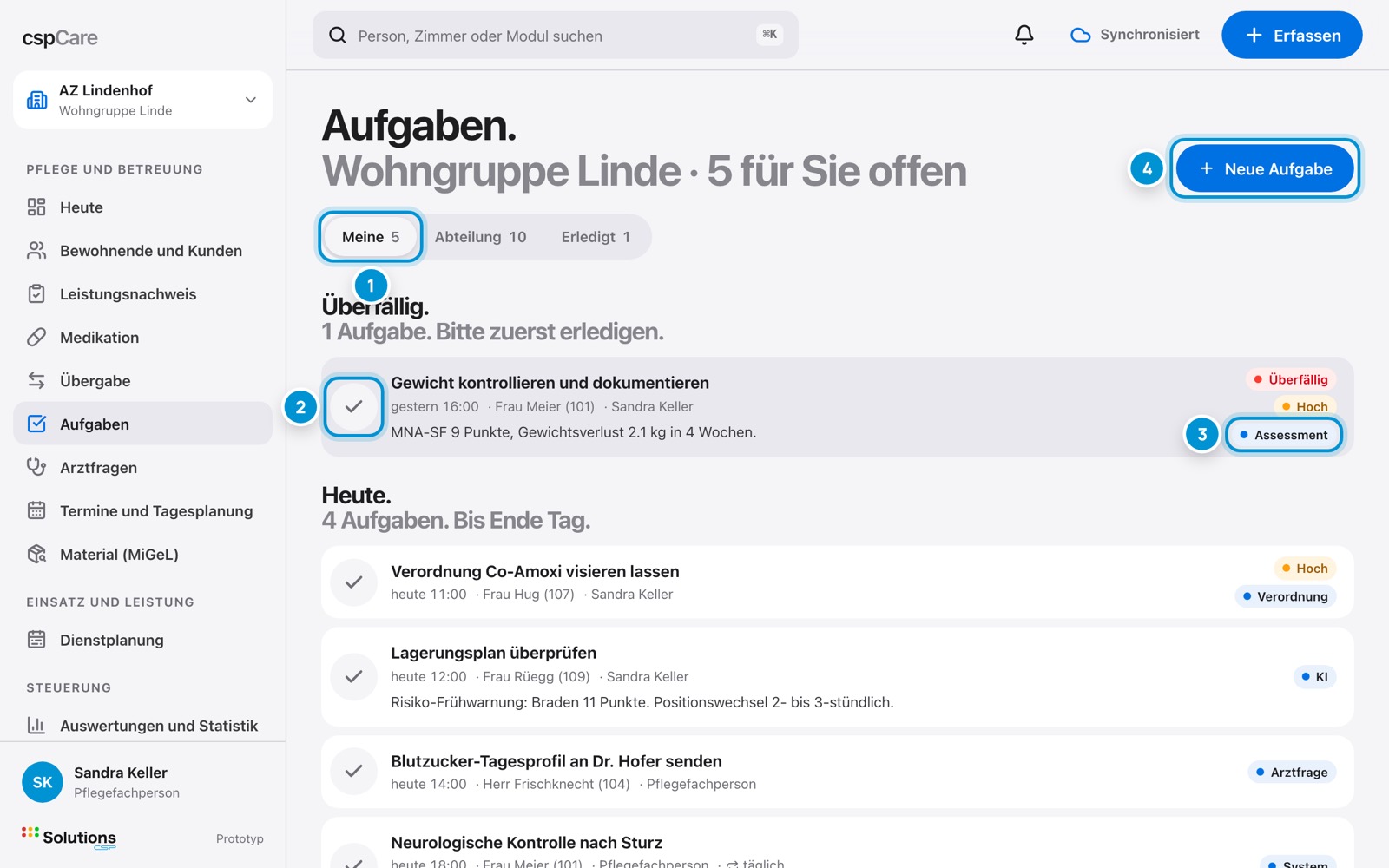
Task: Click Termine und Tagesplanung calendar icon
Action: (x=36, y=510)
